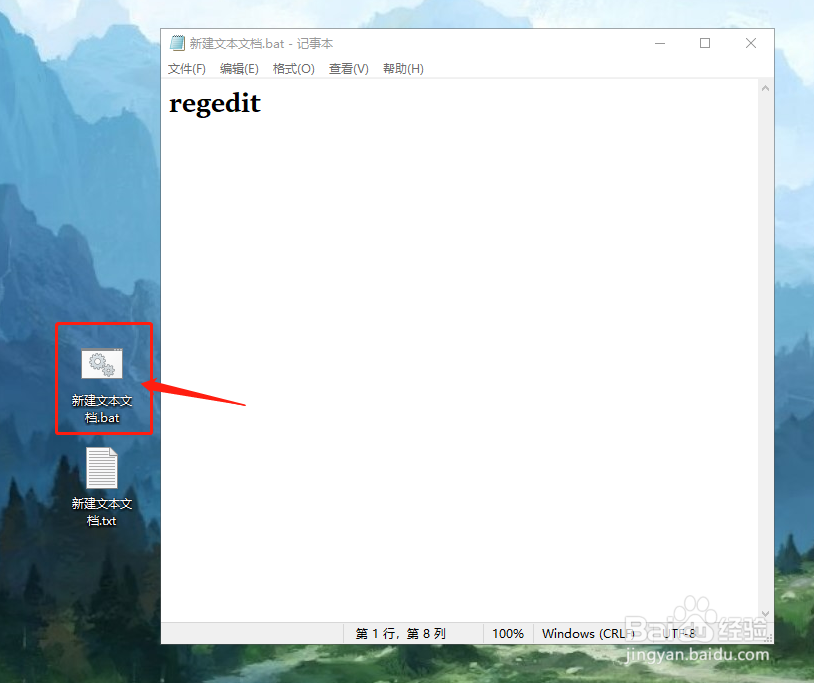Click the scroll down arrow in Notepad
814x683 pixels.
click(765, 614)
